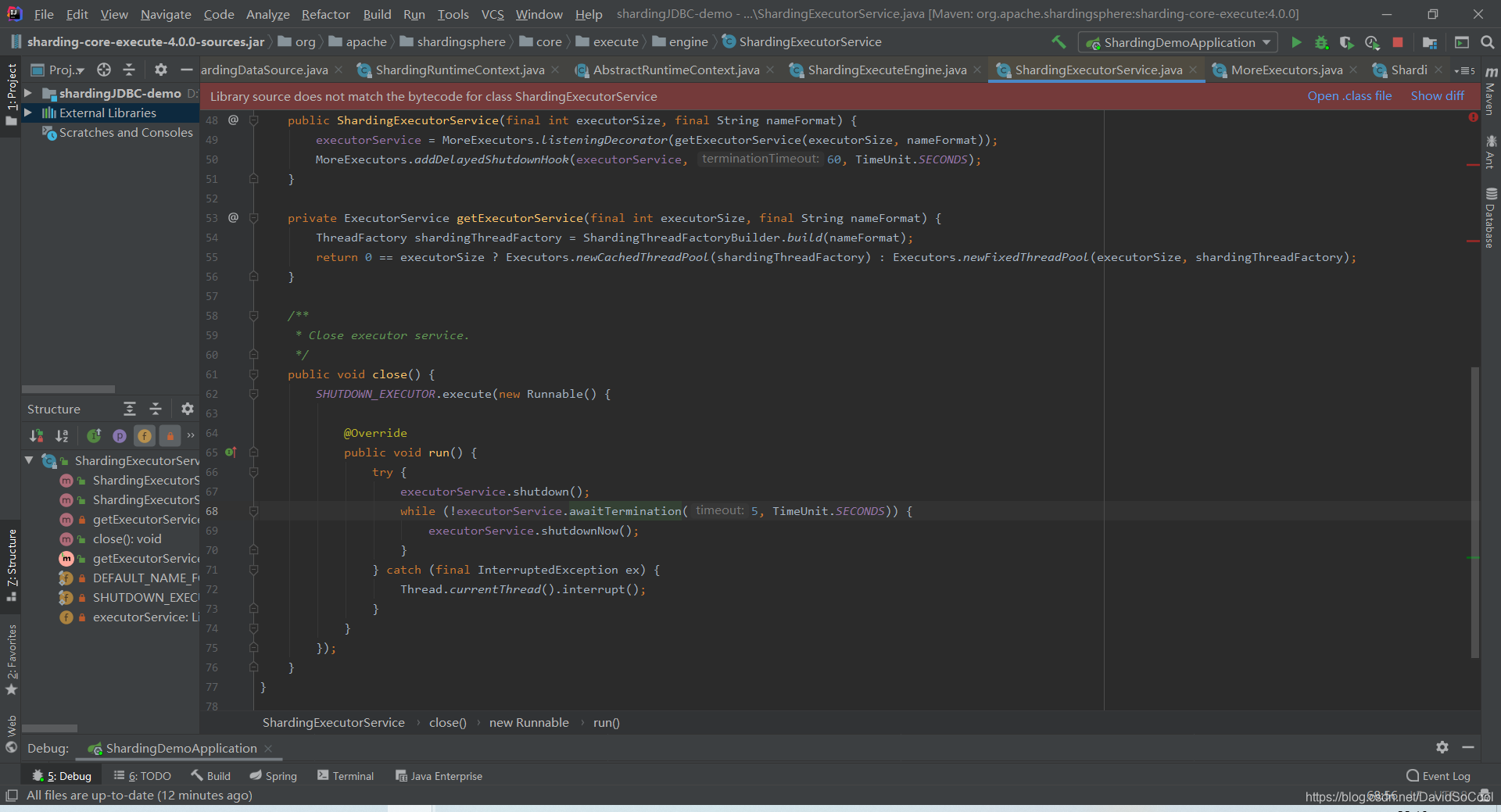Toggle Show Fields in Structure panel

145,435
